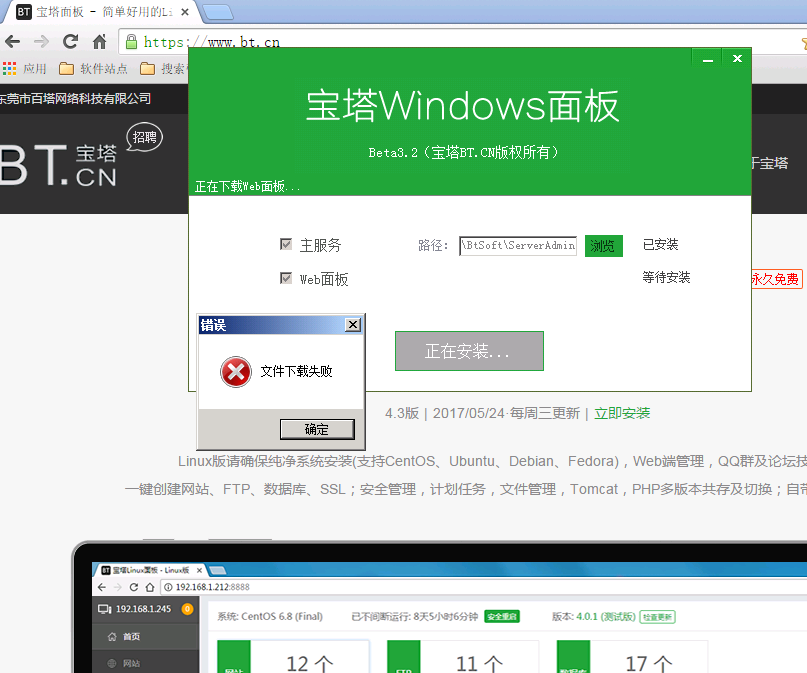This screenshot has height=673, width=807.
Task: Click the browser Back arrow
Action: pyautogui.click(x=12, y=41)
